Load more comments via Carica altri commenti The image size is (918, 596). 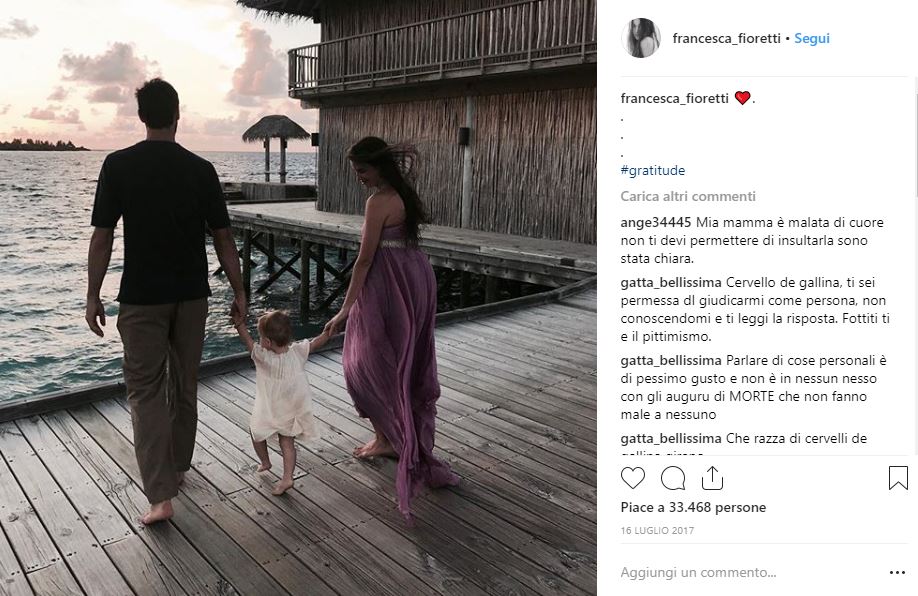[687, 196]
